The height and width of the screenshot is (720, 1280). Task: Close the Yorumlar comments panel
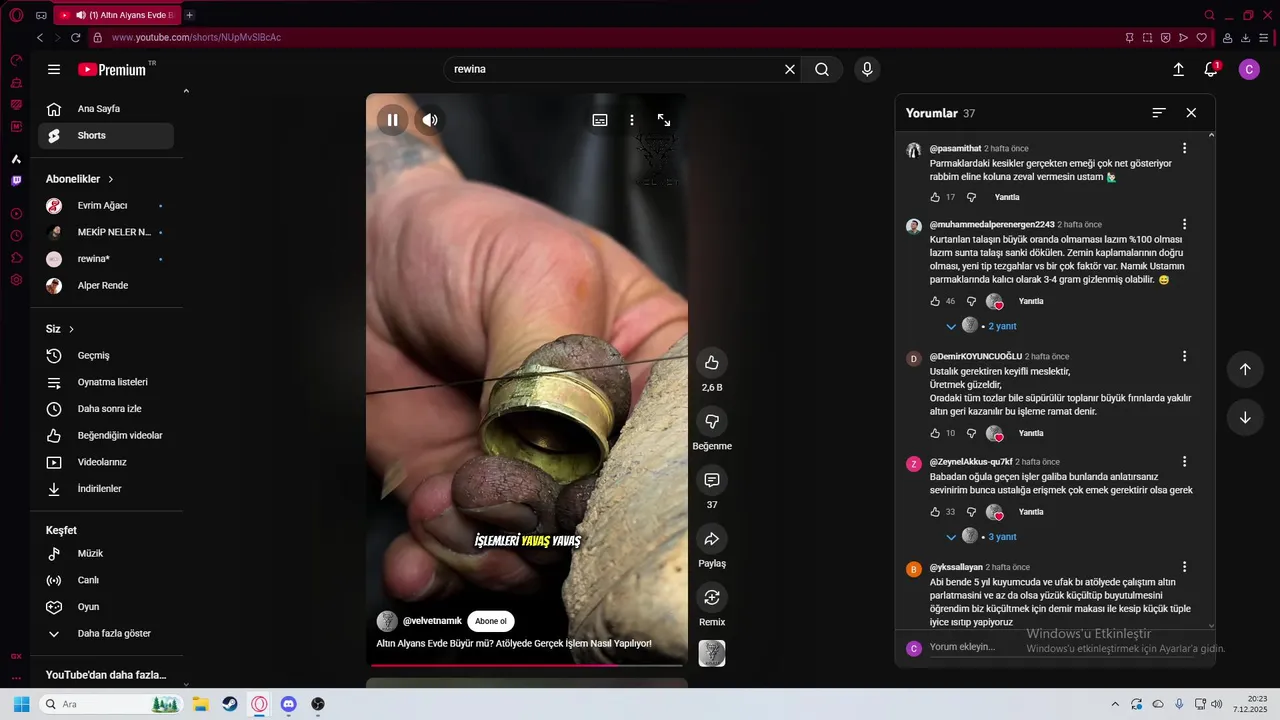(1191, 113)
